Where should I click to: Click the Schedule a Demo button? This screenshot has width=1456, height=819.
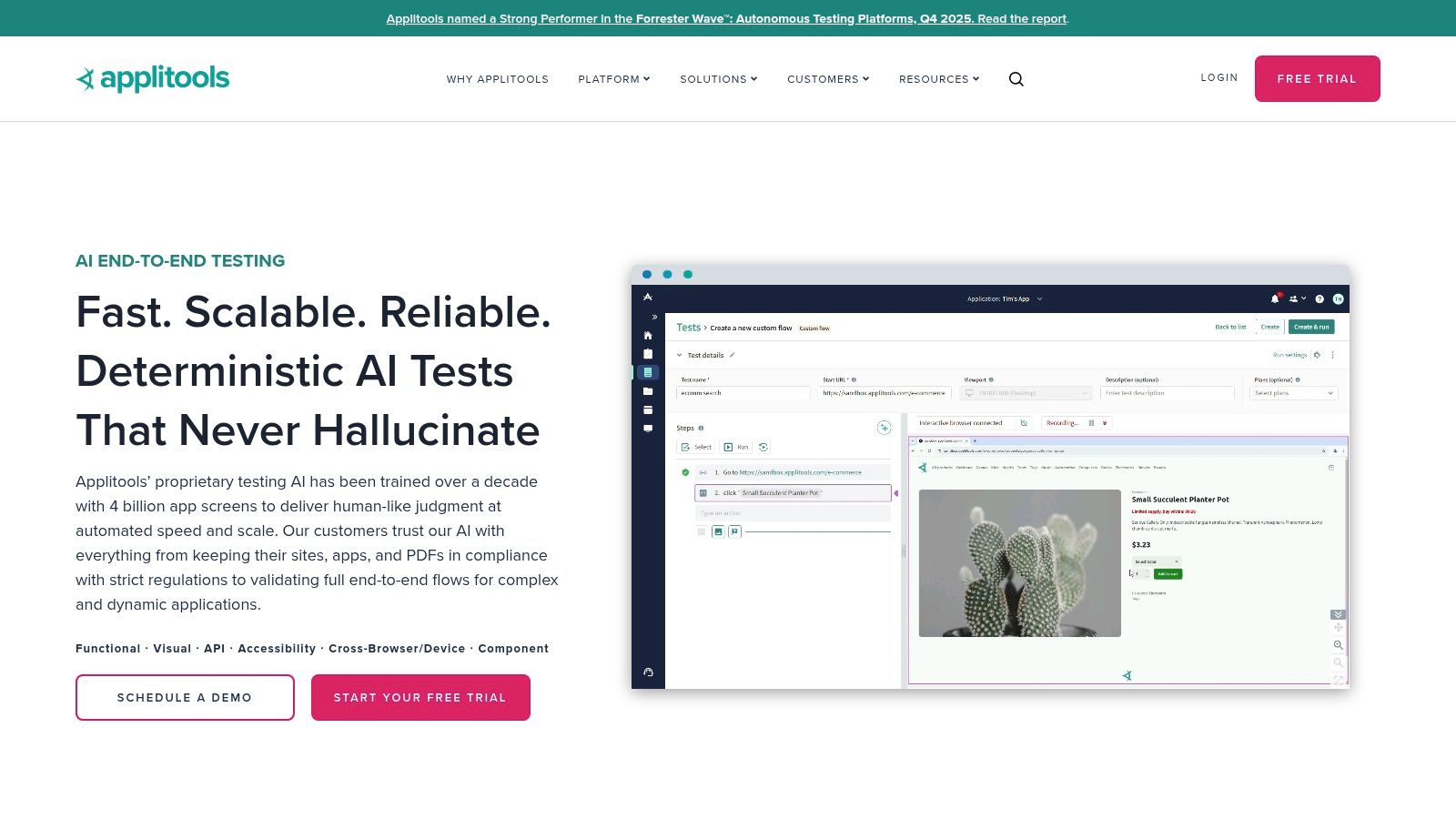click(x=185, y=697)
